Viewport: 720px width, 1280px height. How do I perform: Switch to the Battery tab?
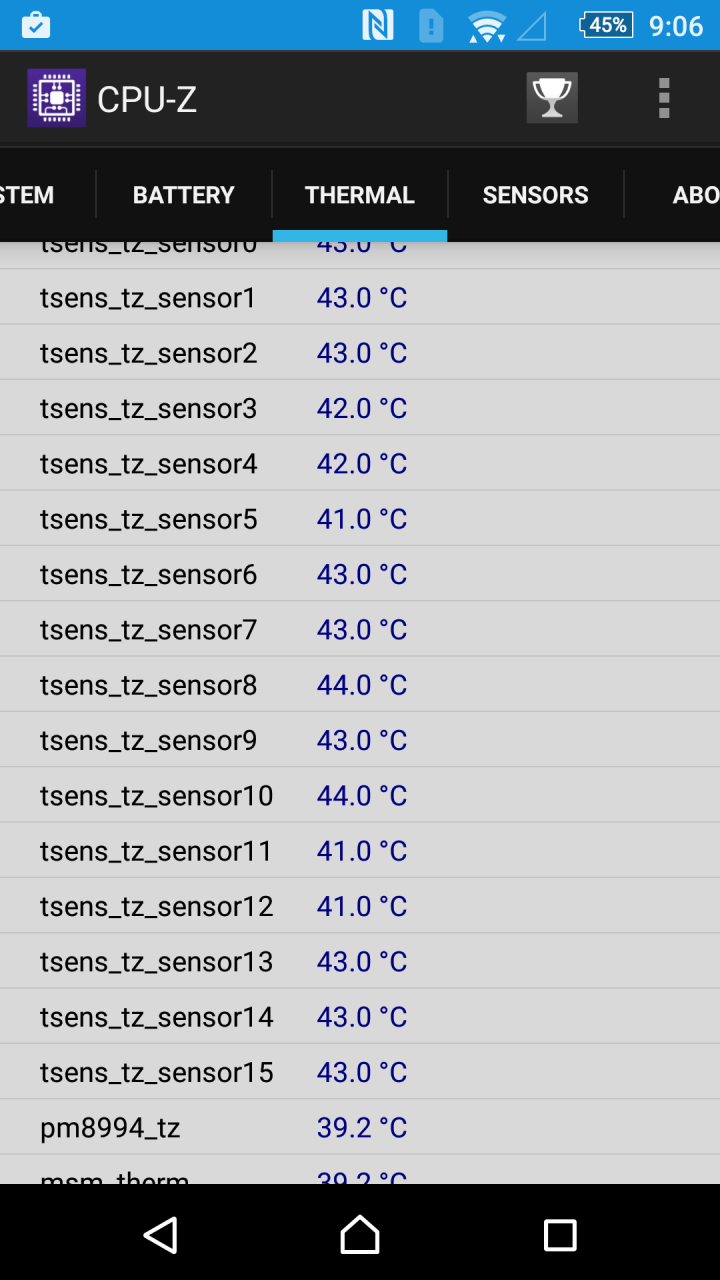(184, 195)
